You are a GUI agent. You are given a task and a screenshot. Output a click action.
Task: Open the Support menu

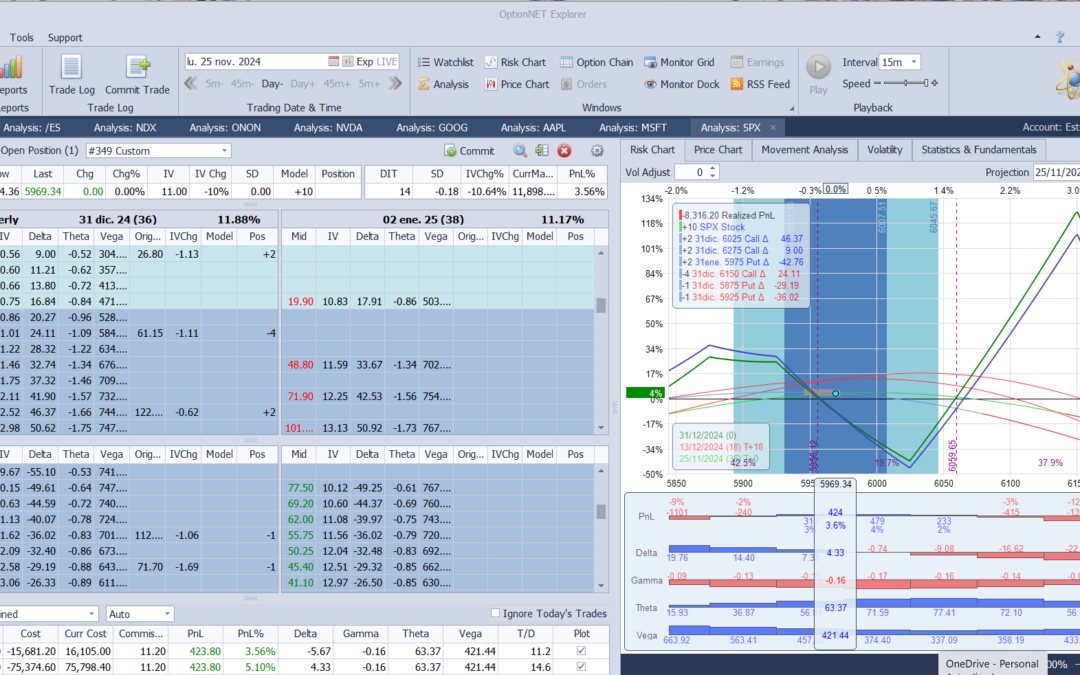click(x=65, y=37)
